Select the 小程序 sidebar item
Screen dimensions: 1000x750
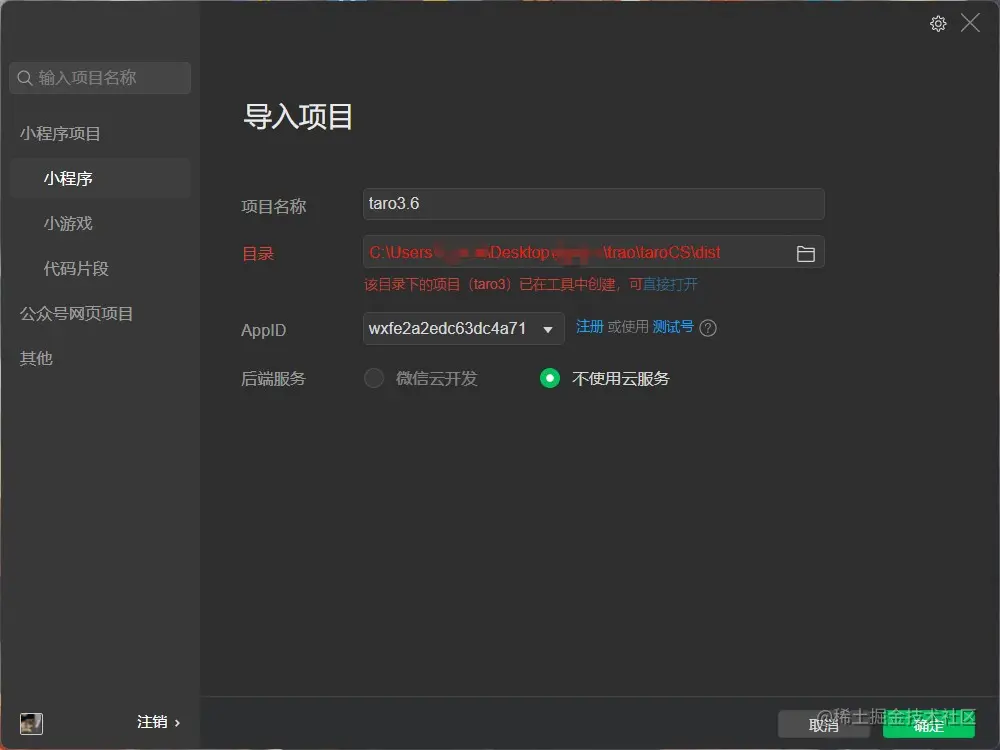69,178
